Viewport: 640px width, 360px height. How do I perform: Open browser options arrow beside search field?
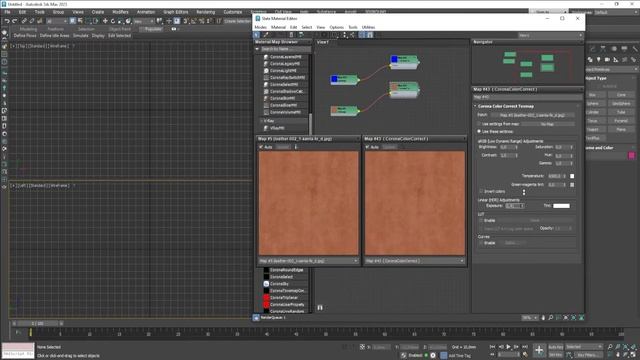point(258,49)
